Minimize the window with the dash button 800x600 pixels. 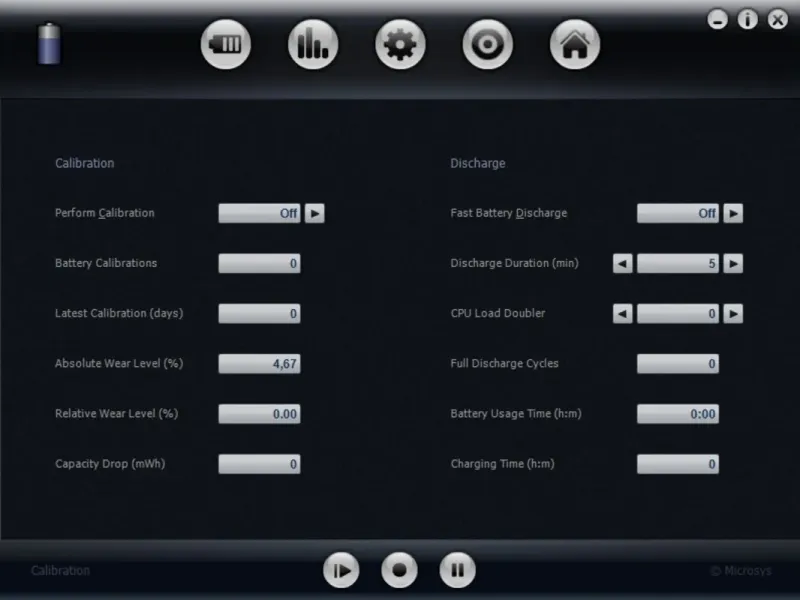[x=717, y=20]
